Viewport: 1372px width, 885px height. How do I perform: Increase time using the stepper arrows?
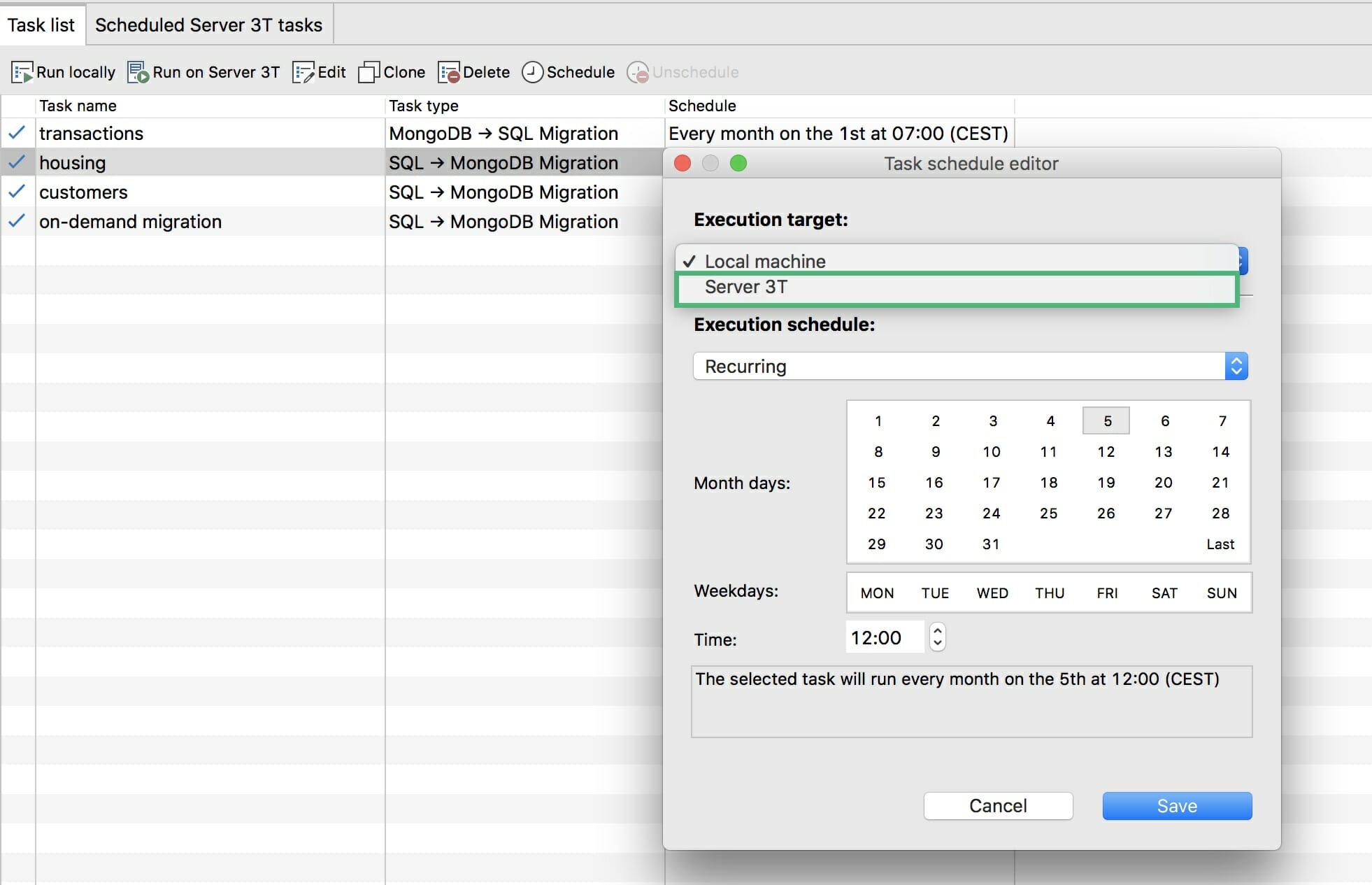click(937, 630)
